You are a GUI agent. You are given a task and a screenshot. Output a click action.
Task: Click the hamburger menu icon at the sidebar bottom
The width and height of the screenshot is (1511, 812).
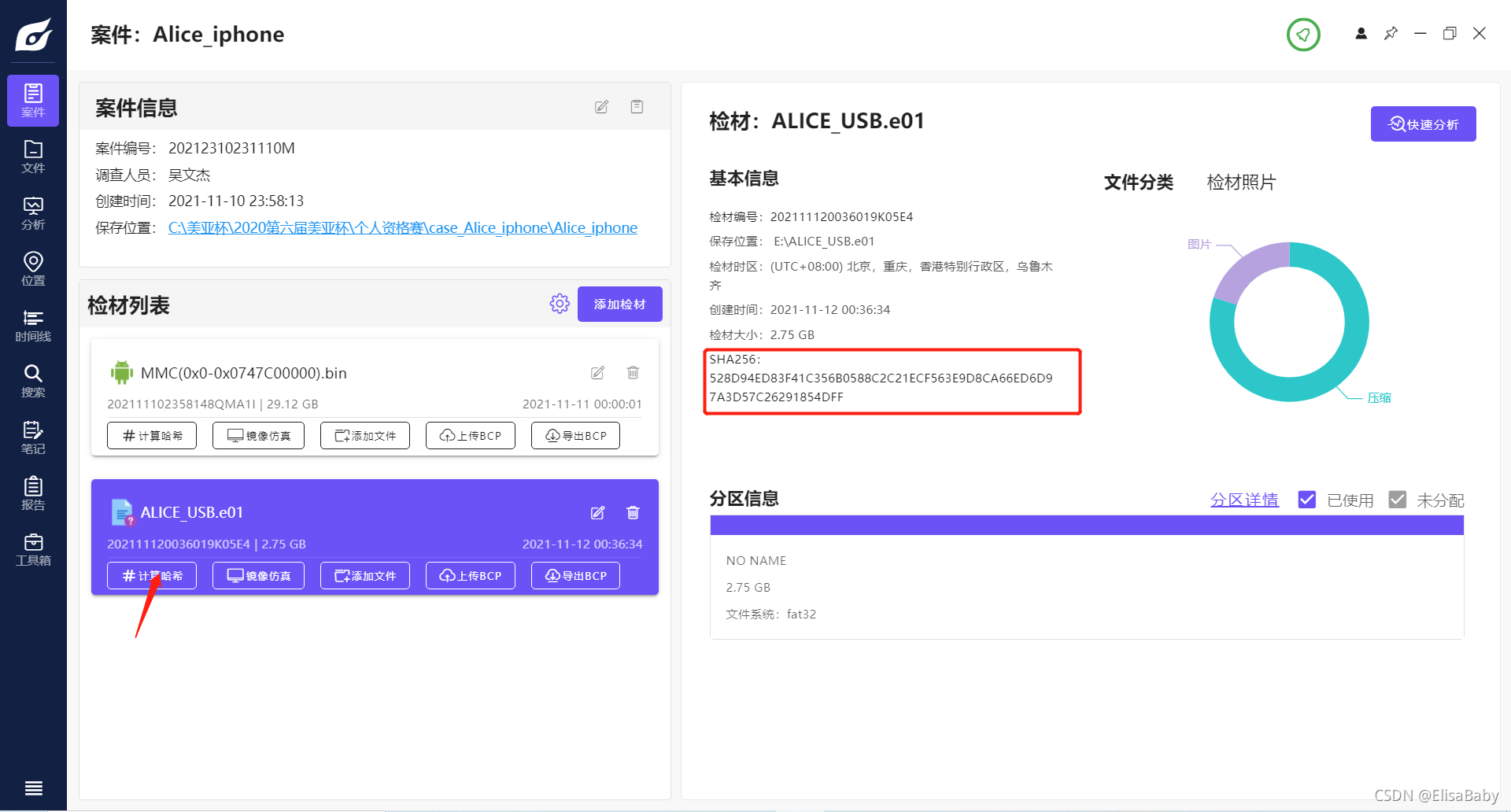(x=33, y=788)
